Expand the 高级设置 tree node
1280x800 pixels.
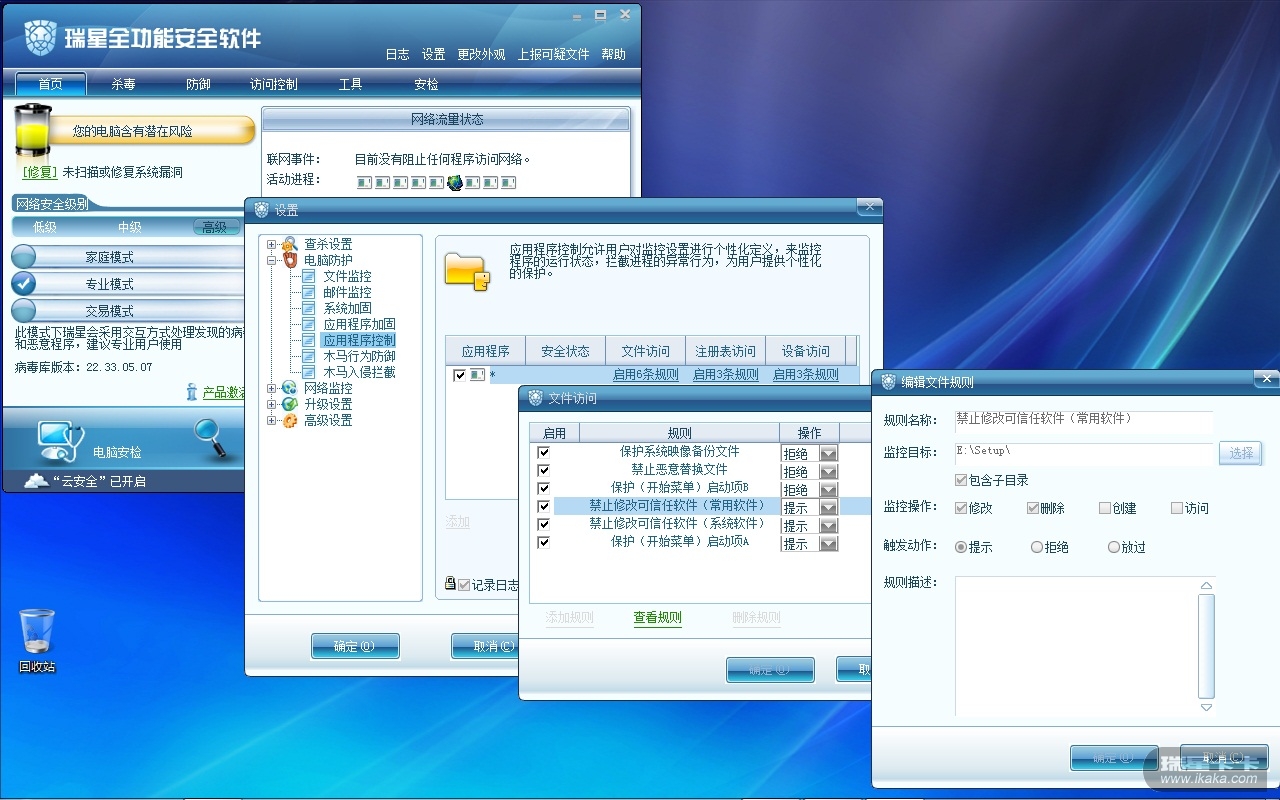pyautogui.click(x=272, y=420)
